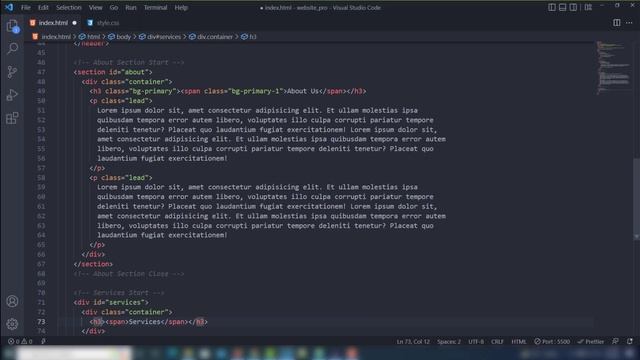The image size is (640, 360).
Task: Open the Explorer view in activity bar
Action: pos(12,26)
